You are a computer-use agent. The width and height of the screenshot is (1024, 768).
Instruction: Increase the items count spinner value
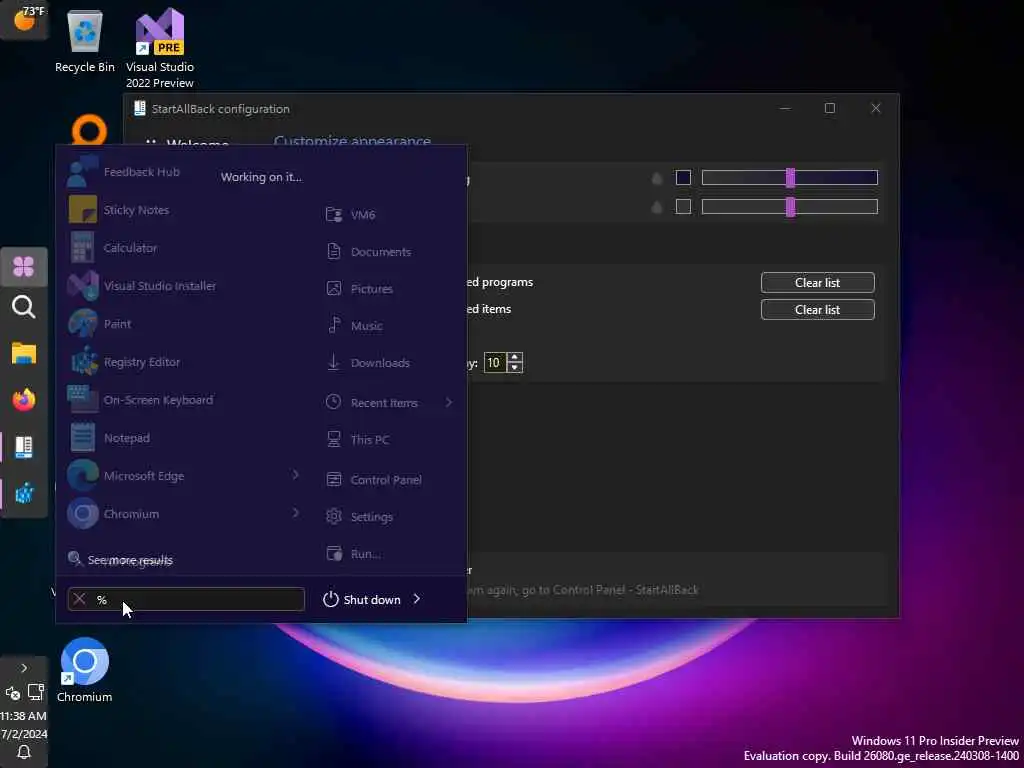pyautogui.click(x=515, y=357)
